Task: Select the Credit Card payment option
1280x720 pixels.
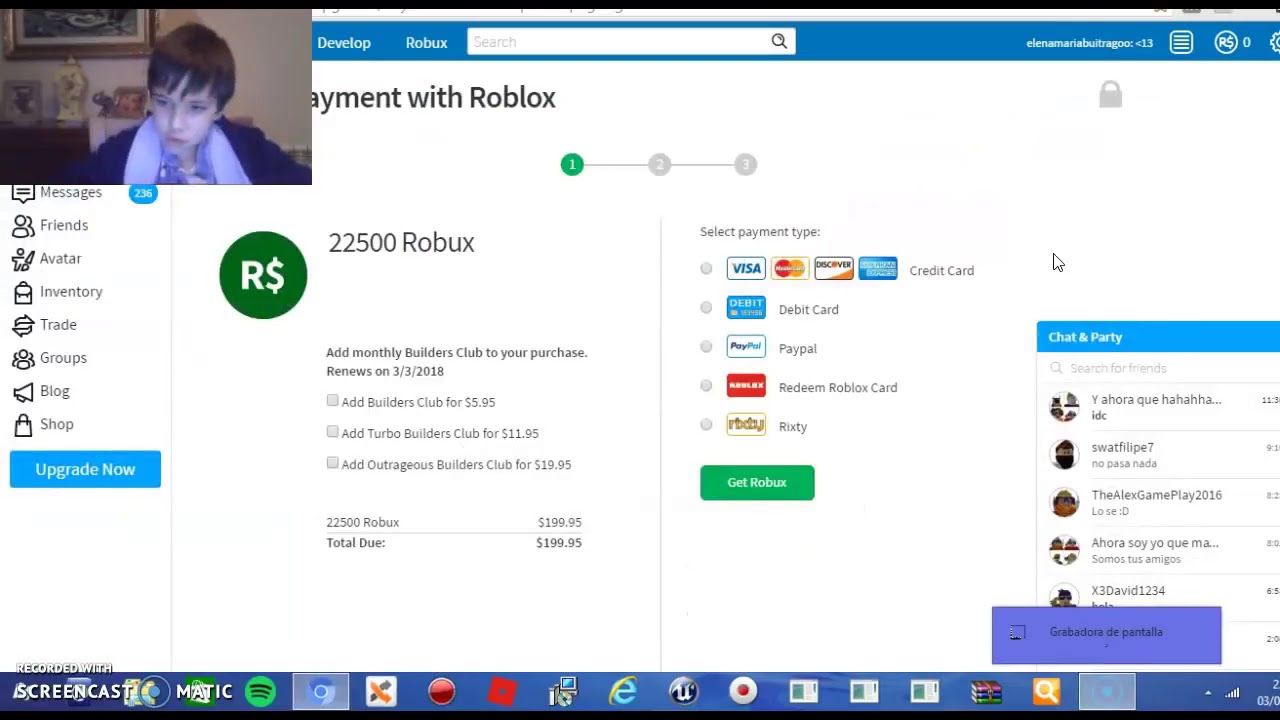Action: coord(706,269)
